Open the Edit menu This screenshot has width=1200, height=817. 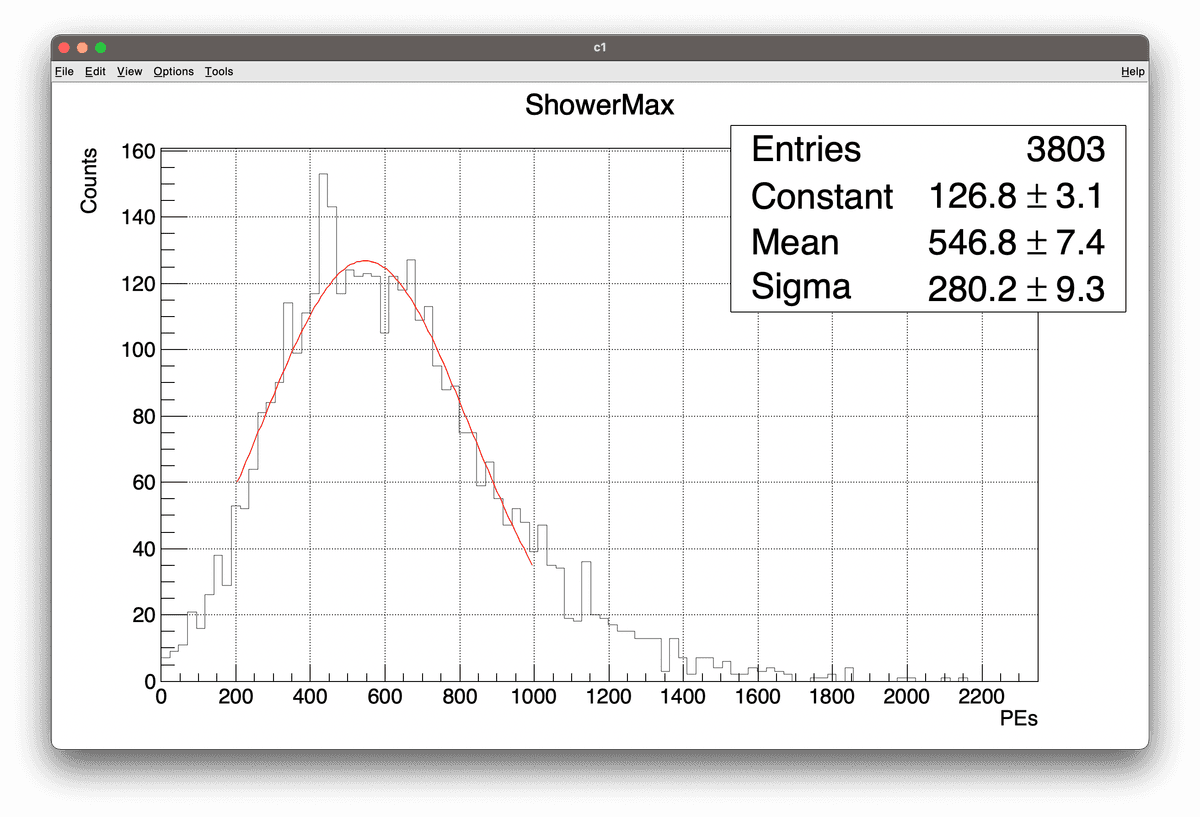click(95, 72)
